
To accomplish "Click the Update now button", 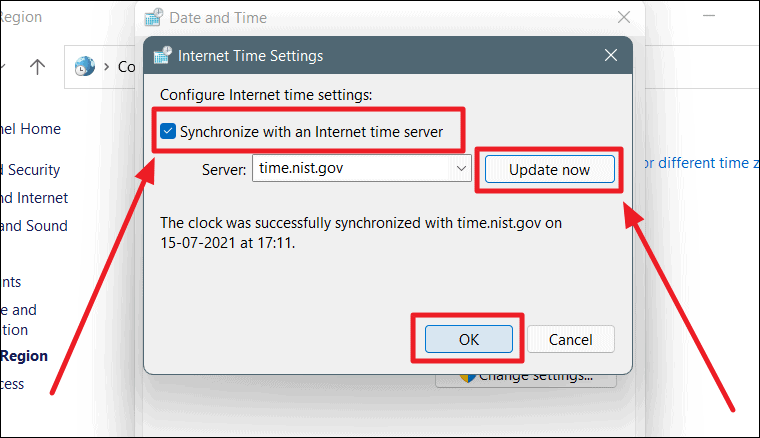I will [550, 170].
